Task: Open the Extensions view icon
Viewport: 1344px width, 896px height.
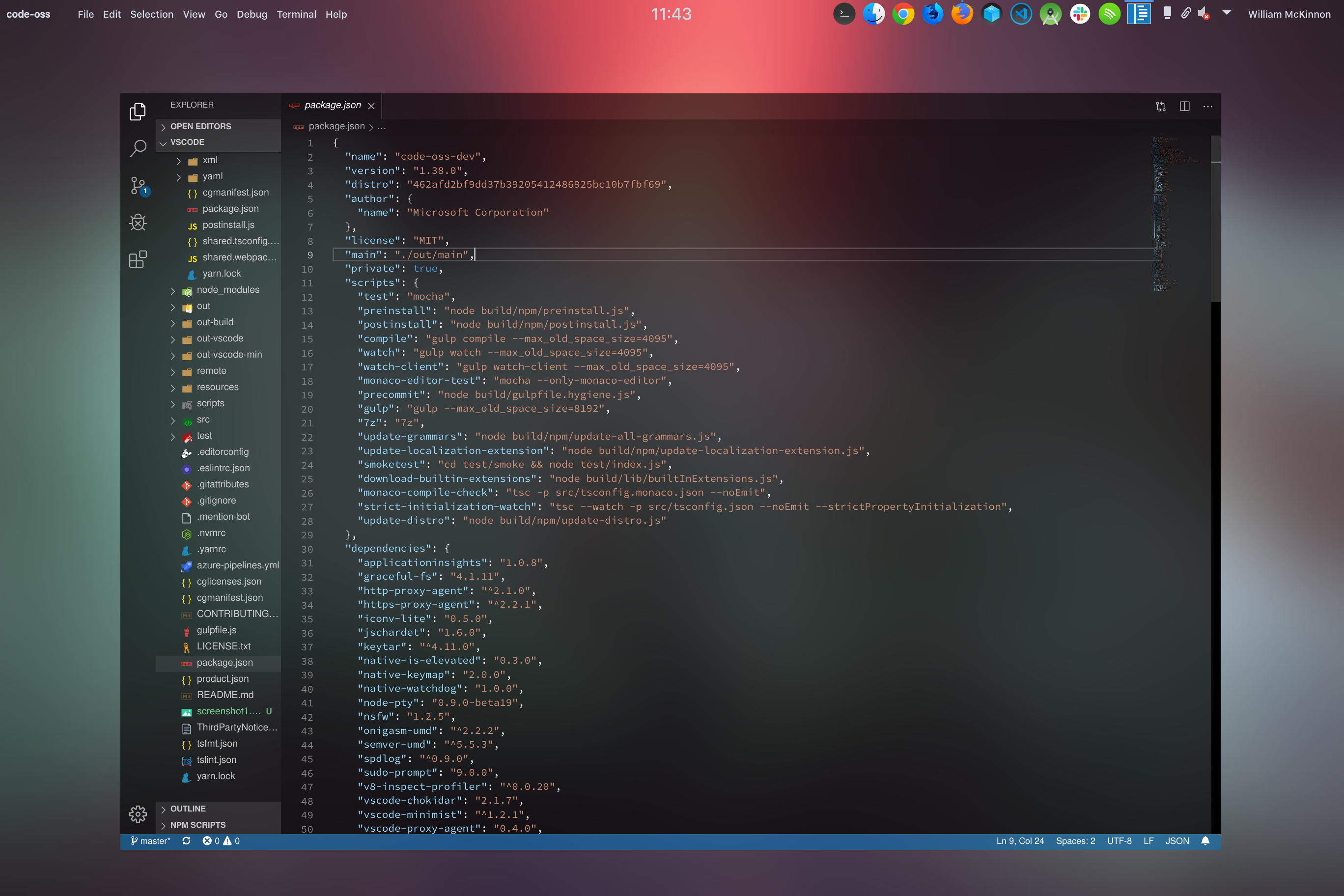Action: pos(138,259)
